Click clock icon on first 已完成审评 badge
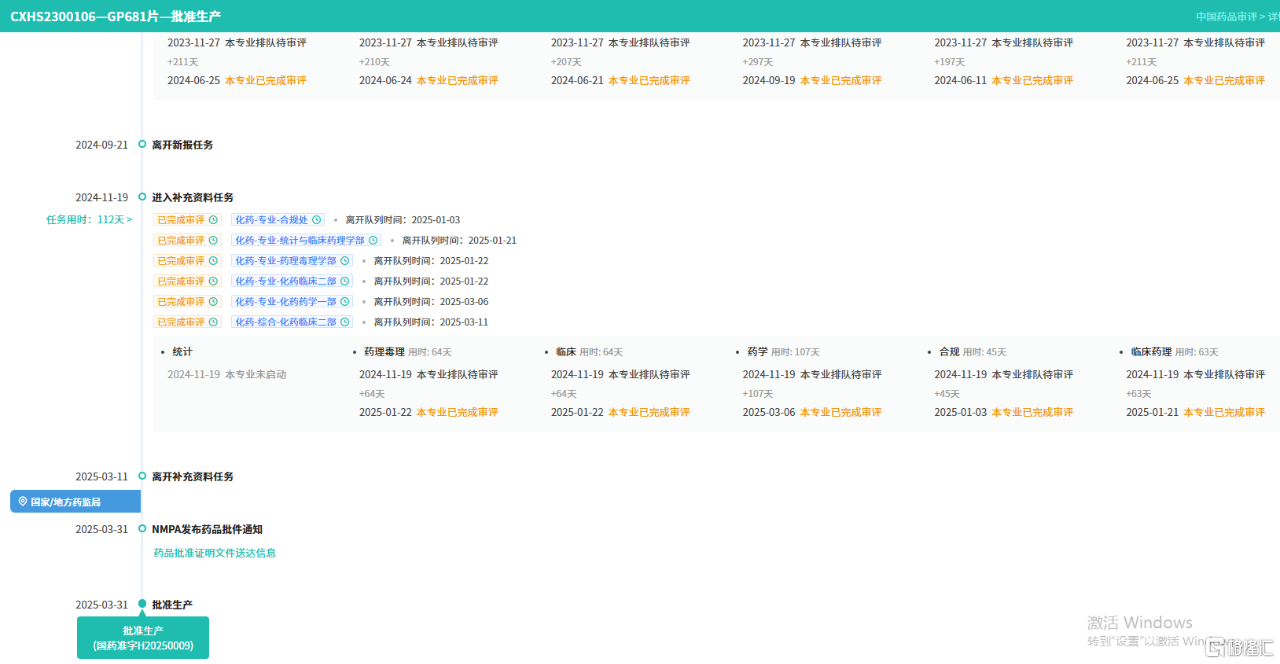Screen dimensions: 1280x664 (x=213, y=220)
